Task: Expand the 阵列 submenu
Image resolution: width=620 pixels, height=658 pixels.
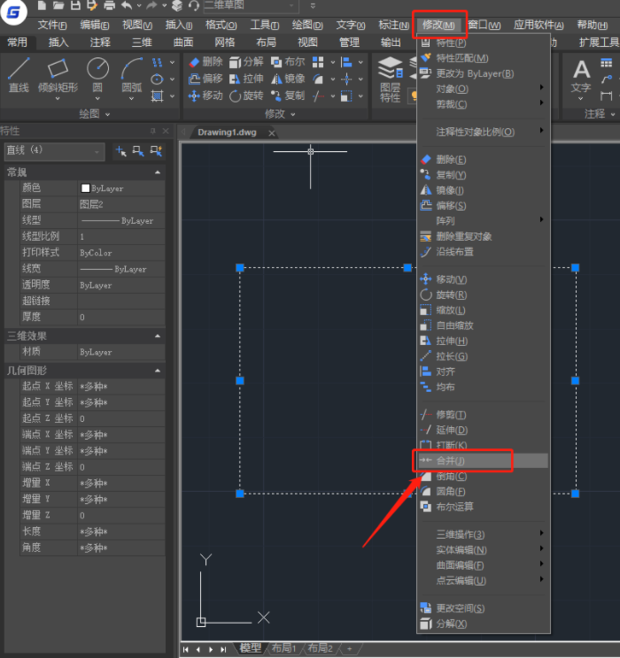Action: [483, 221]
